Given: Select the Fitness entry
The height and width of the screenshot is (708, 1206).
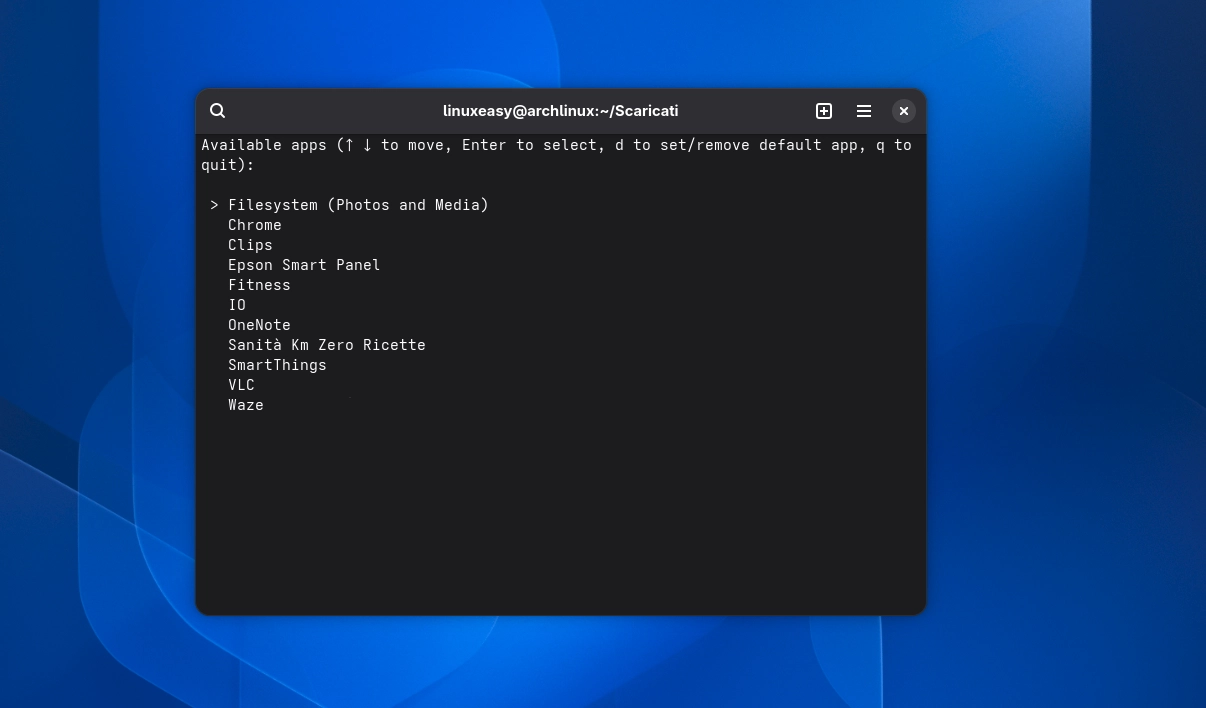Looking at the screenshot, I should pyautogui.click(x=259, y=285).
